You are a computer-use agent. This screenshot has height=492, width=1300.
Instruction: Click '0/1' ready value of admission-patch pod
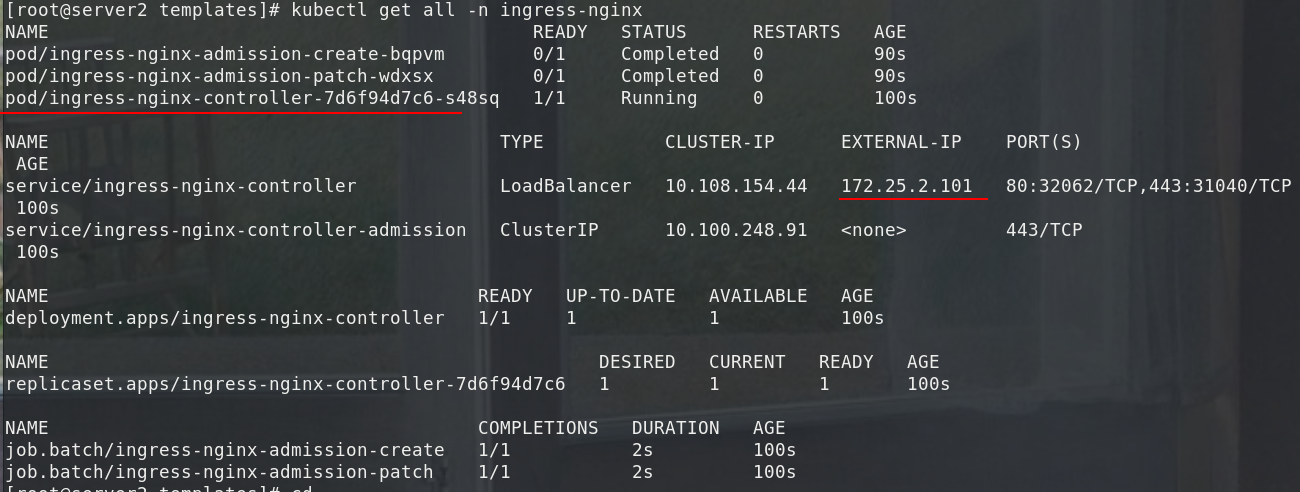coord(549,76)
